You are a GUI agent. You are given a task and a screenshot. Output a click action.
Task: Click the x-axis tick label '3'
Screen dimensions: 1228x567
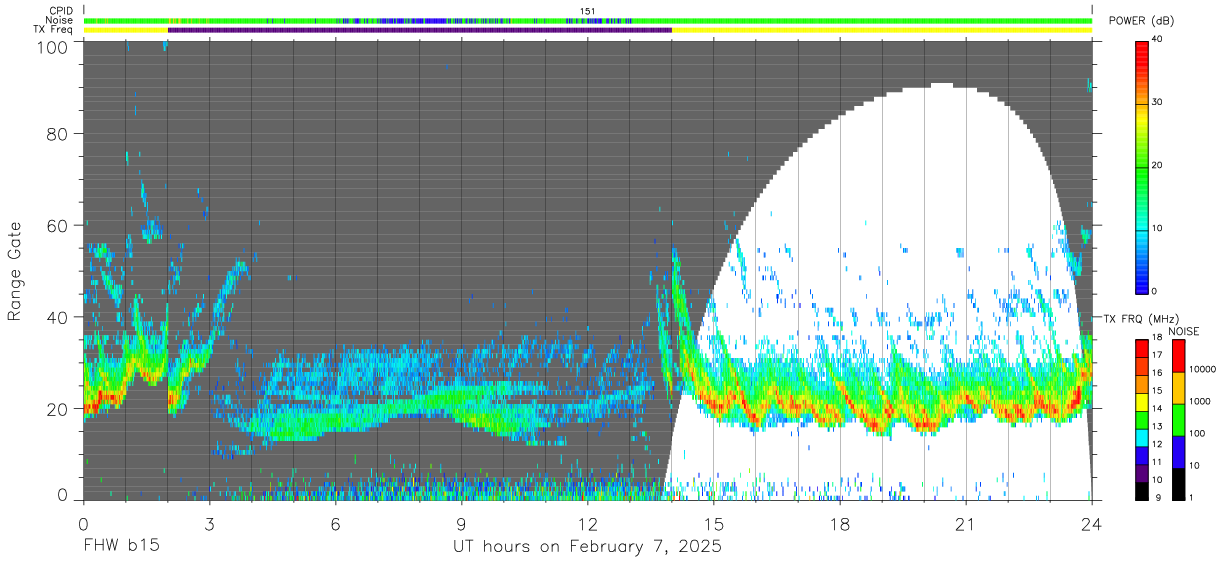[x=209, y=525]
